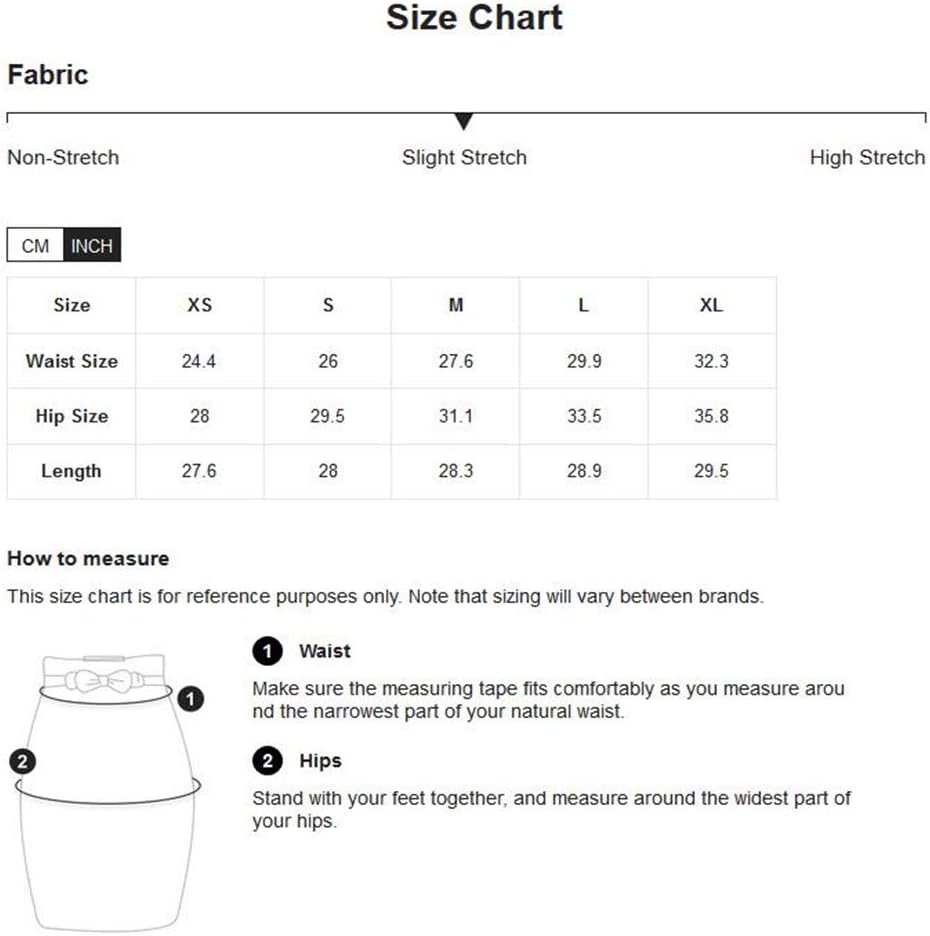Select the XL size column header
Image resolution: width=930 pixels, height=936 pixels.
(712, 305)
